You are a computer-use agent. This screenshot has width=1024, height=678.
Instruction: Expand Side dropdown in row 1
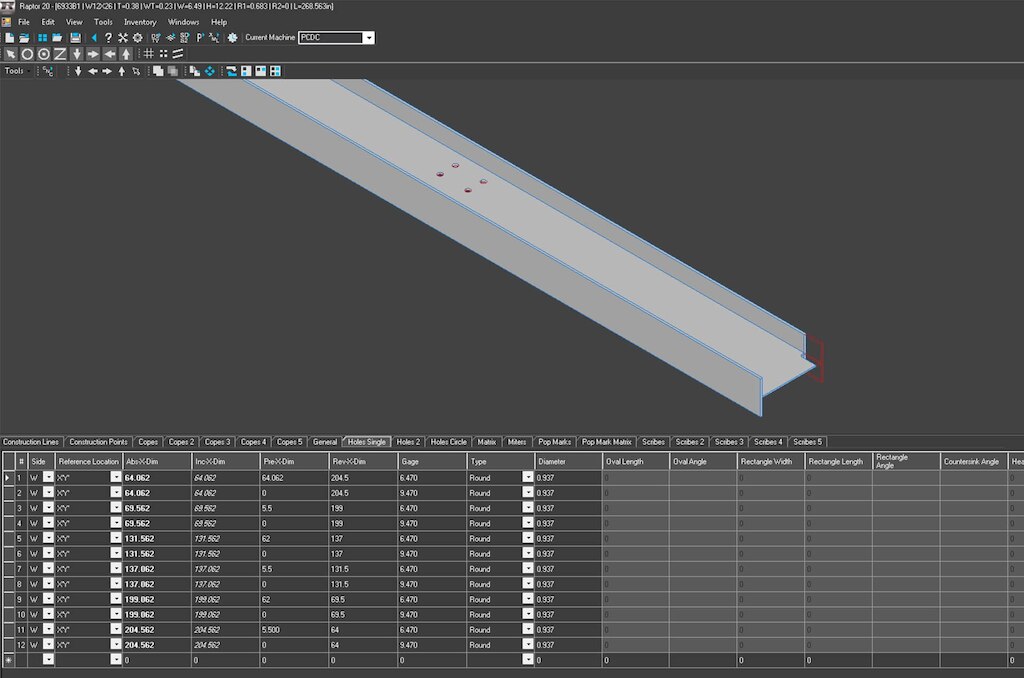48,478
